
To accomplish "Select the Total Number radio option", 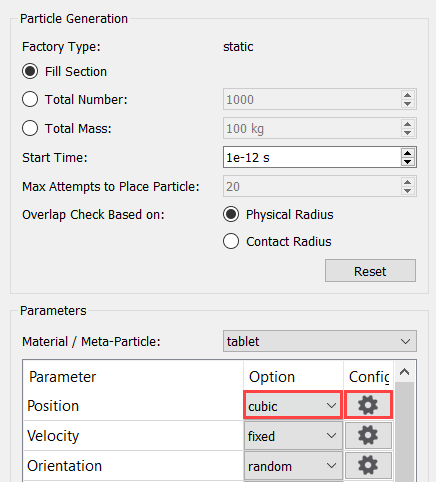I will pyautogui.click(x=30, y=99).
